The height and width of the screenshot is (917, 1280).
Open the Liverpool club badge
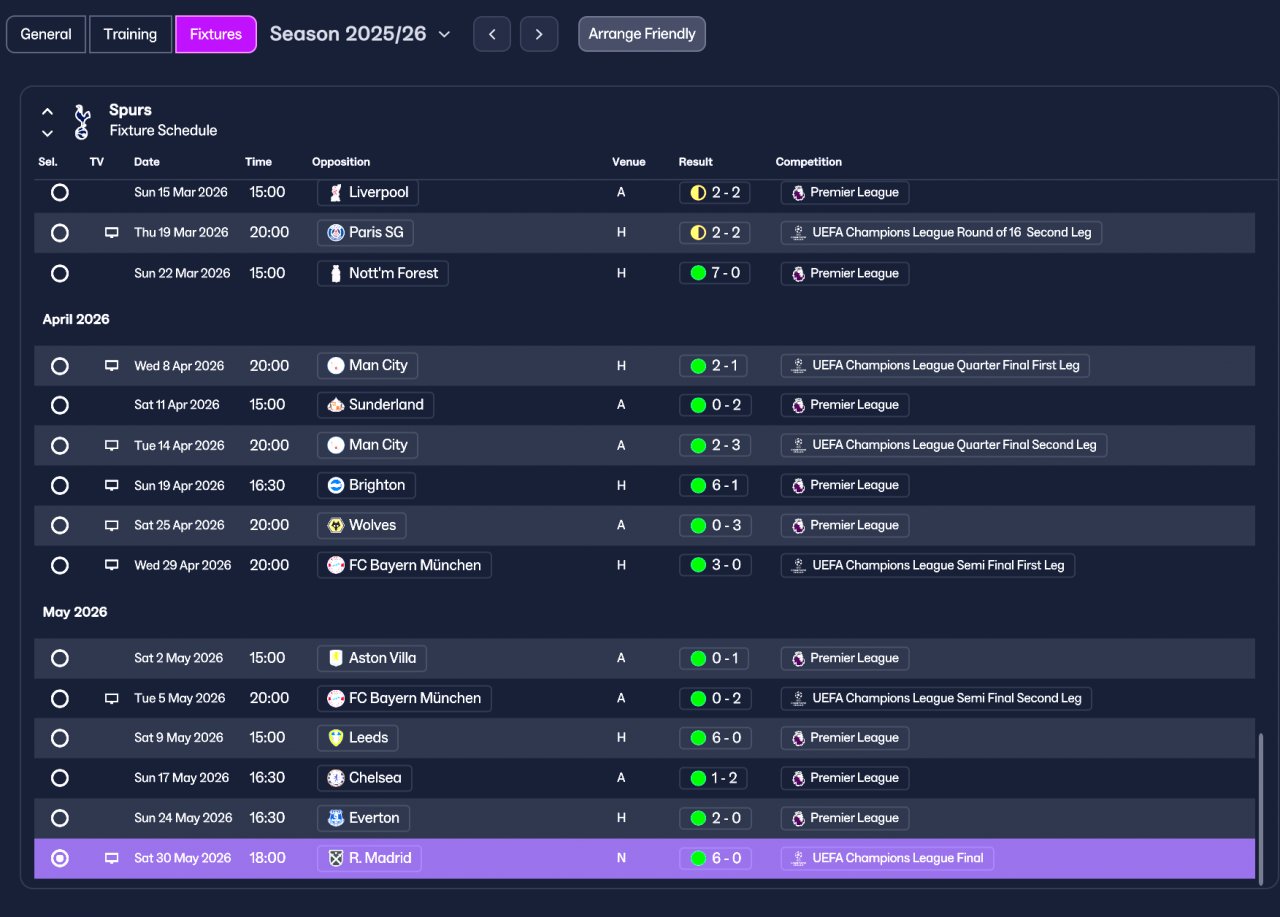[x=336, y=192]
